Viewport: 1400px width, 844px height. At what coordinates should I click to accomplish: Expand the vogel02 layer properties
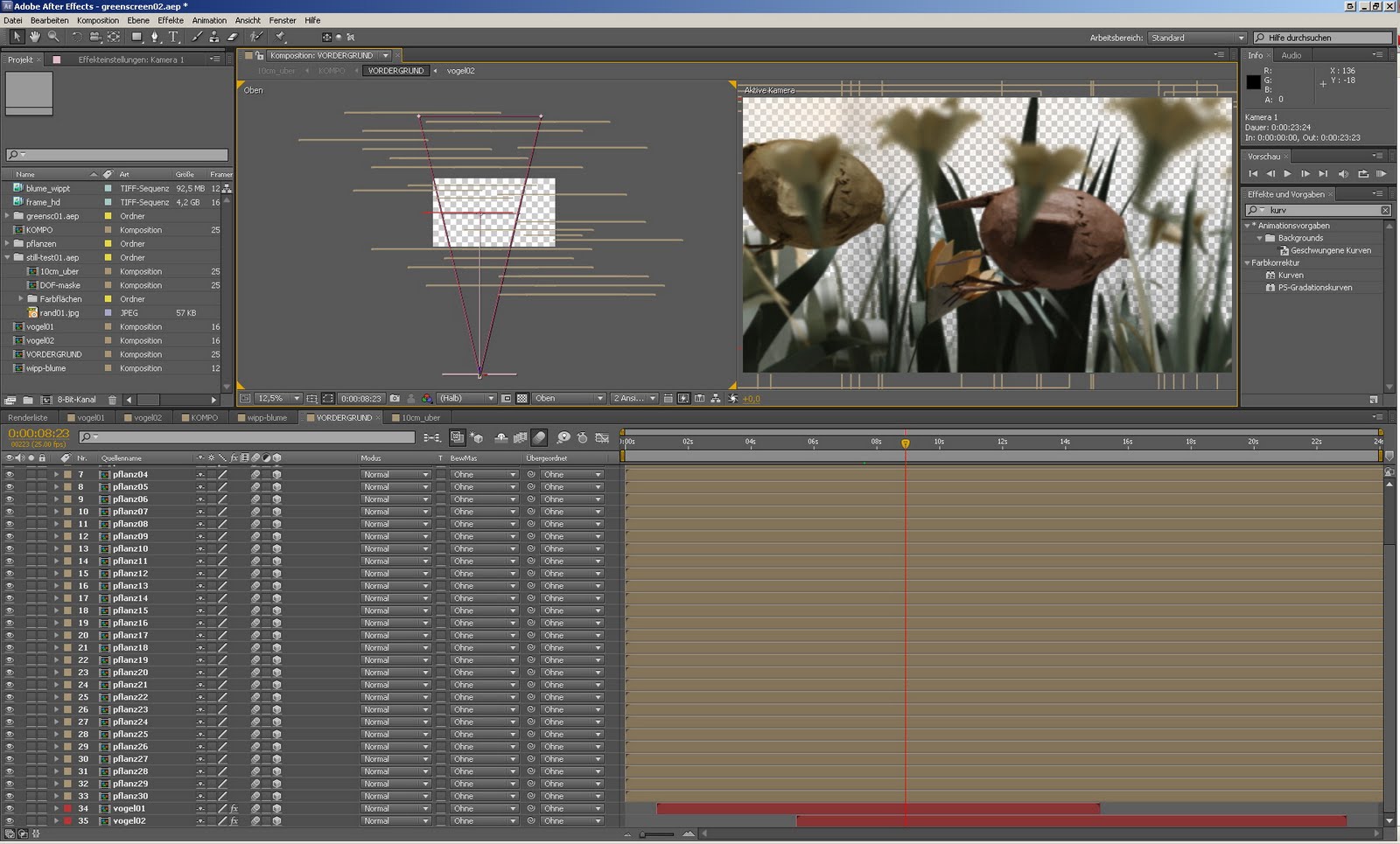click(x=56, y=821)
